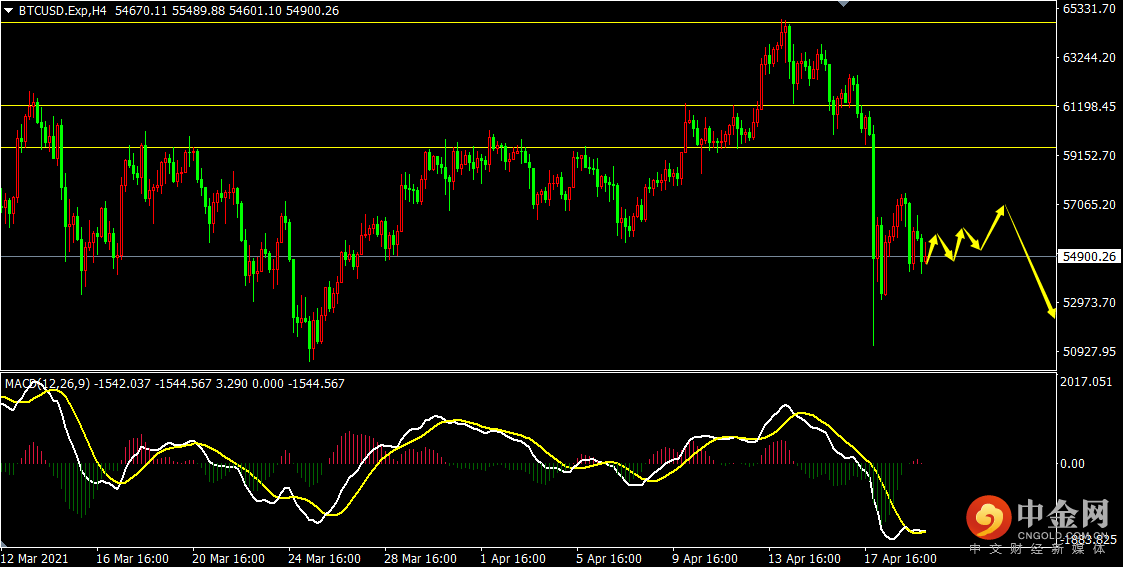Click the 1 Apr 16:00 time label
Screen dimensions: 1123x567
click(516, 558)
